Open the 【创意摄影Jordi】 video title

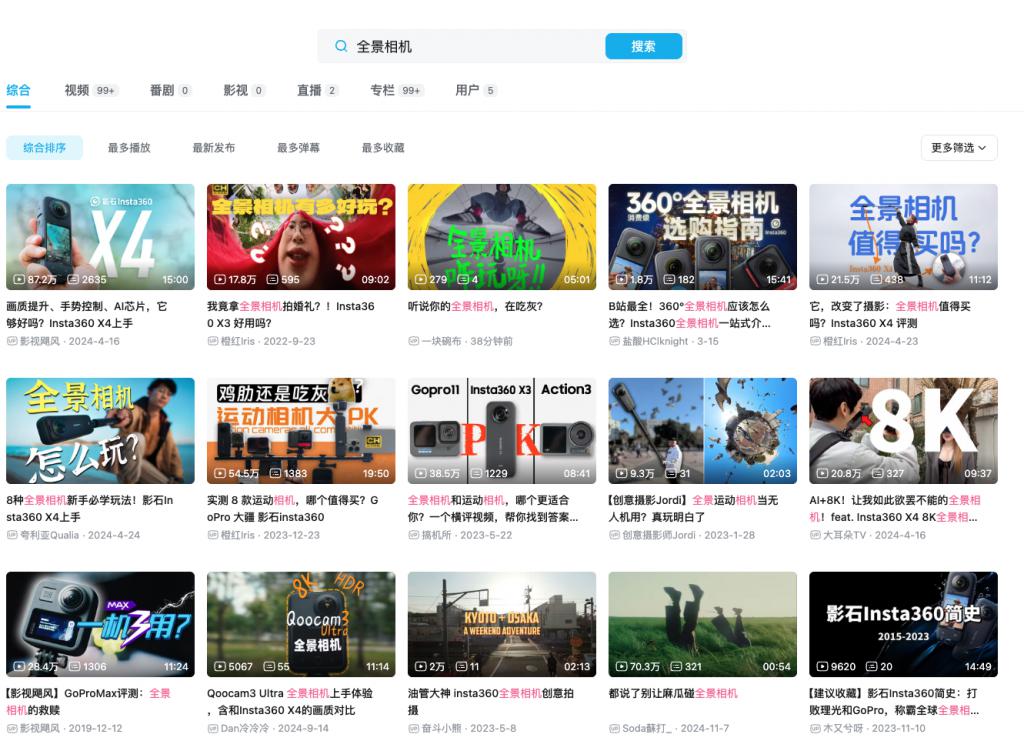(x=694, y=509)
